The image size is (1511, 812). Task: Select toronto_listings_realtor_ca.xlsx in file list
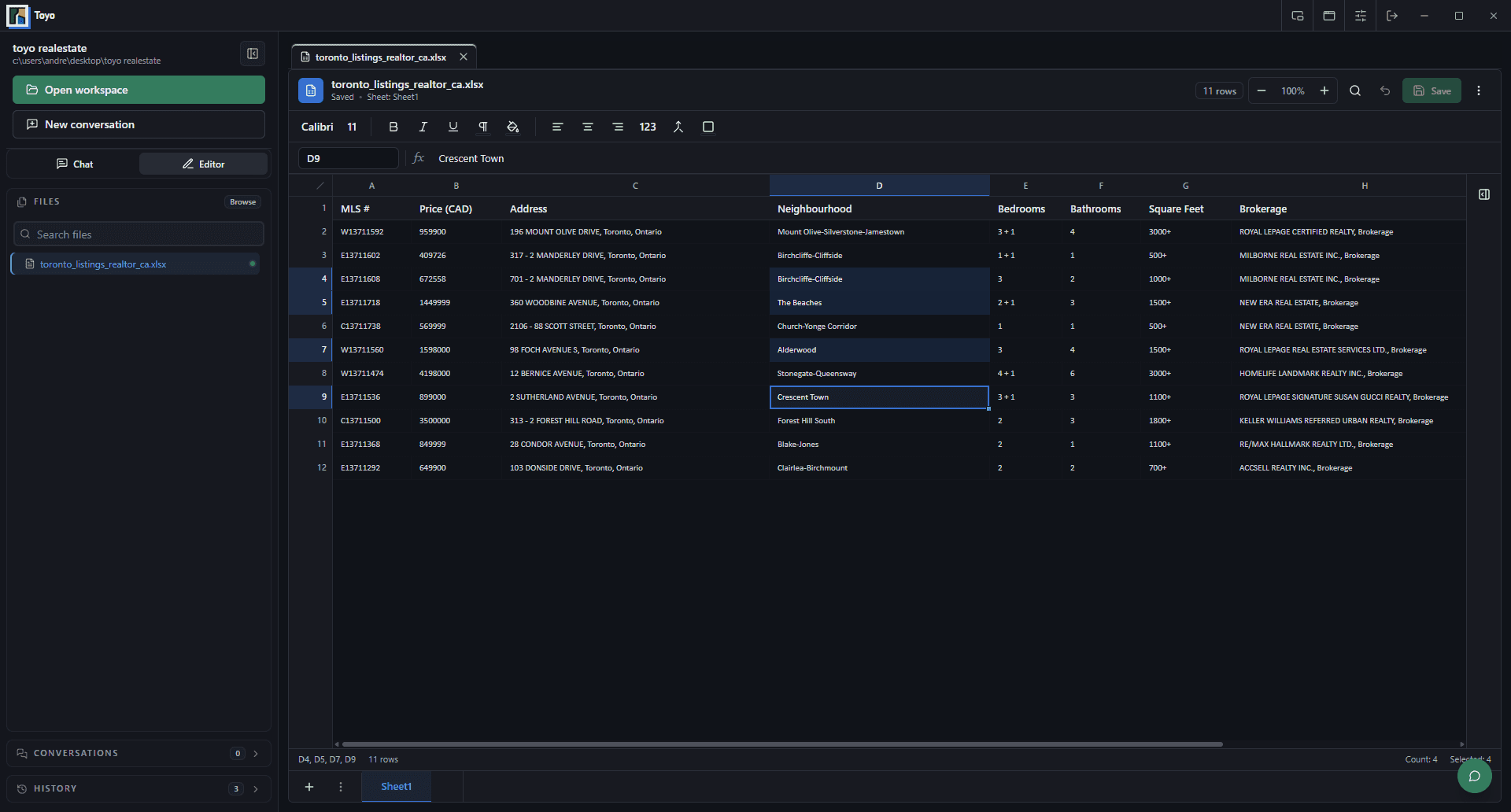135,264
